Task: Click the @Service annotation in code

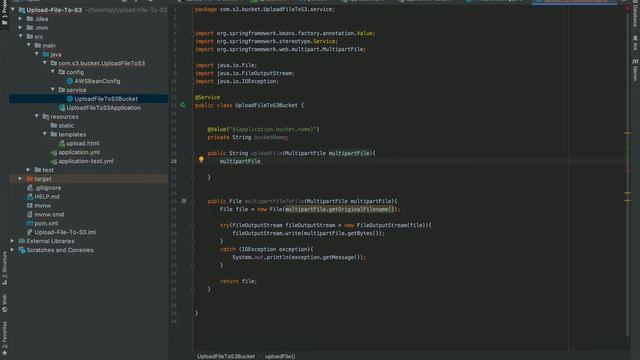Action: [207, 97]
